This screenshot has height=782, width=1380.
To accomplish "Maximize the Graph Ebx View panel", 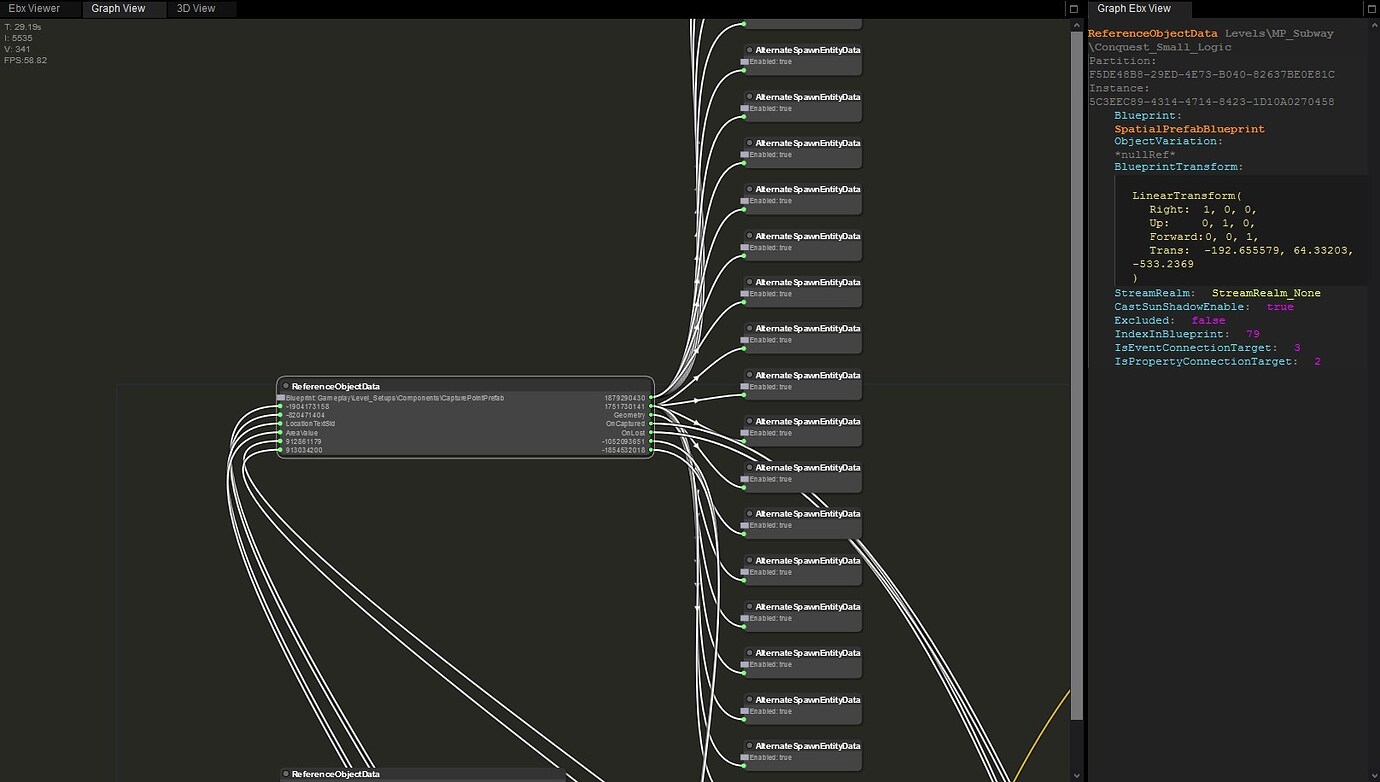I will coord(1370,9).
